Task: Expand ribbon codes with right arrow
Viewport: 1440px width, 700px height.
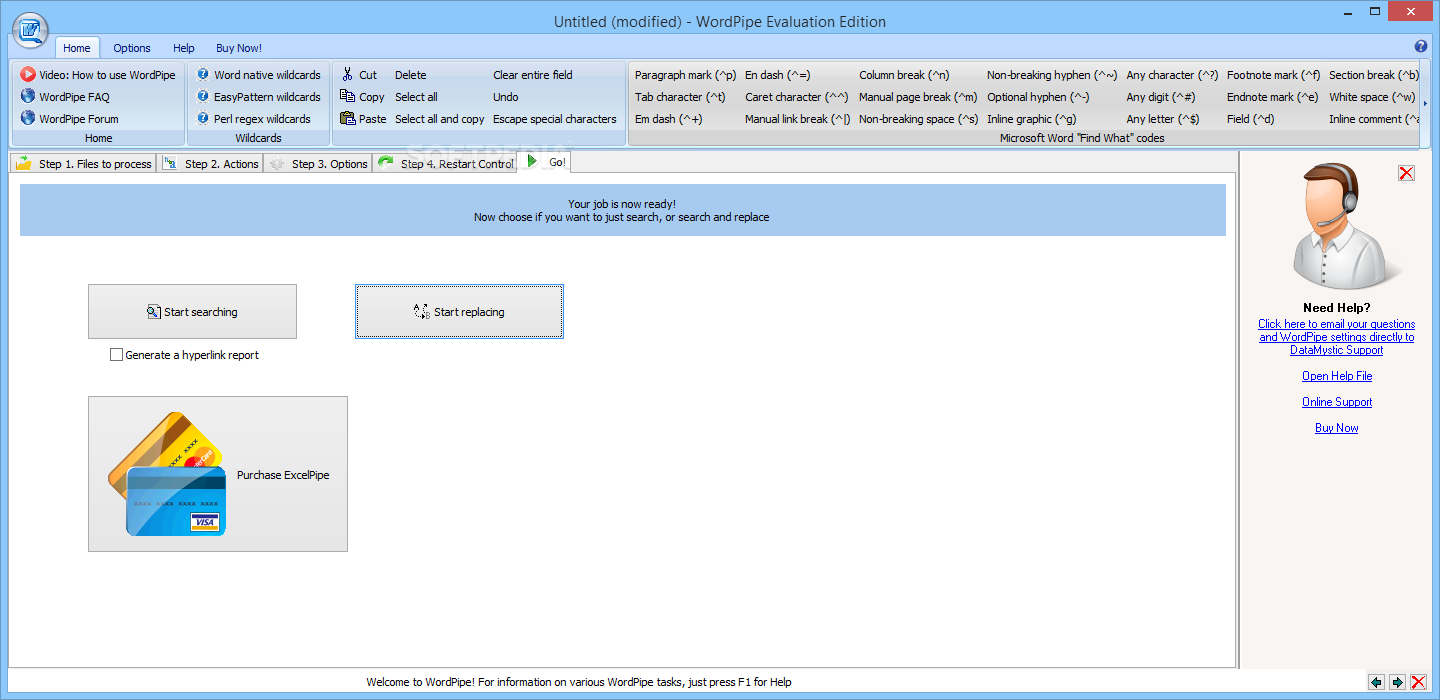Action: point(1425,103)
